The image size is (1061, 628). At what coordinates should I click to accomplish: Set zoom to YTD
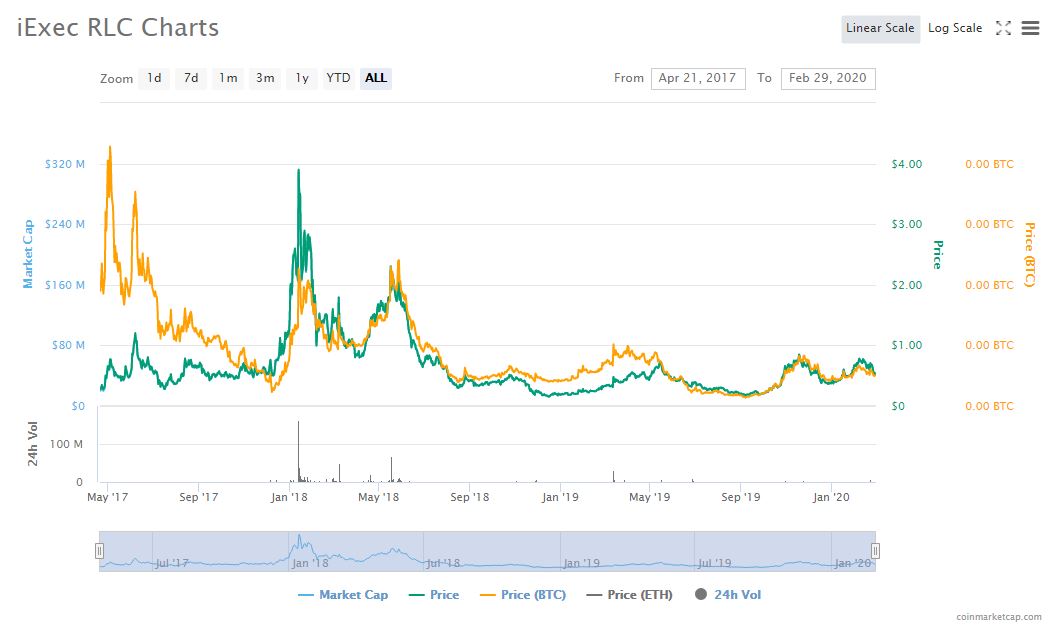point(338,78)
